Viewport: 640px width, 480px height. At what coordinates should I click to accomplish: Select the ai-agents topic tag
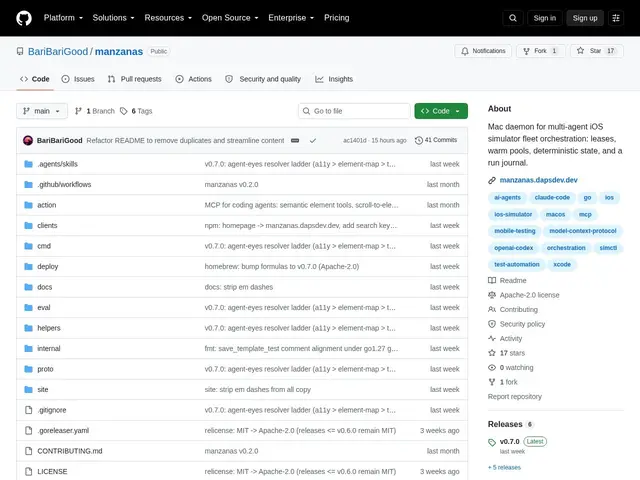[507, 198]
